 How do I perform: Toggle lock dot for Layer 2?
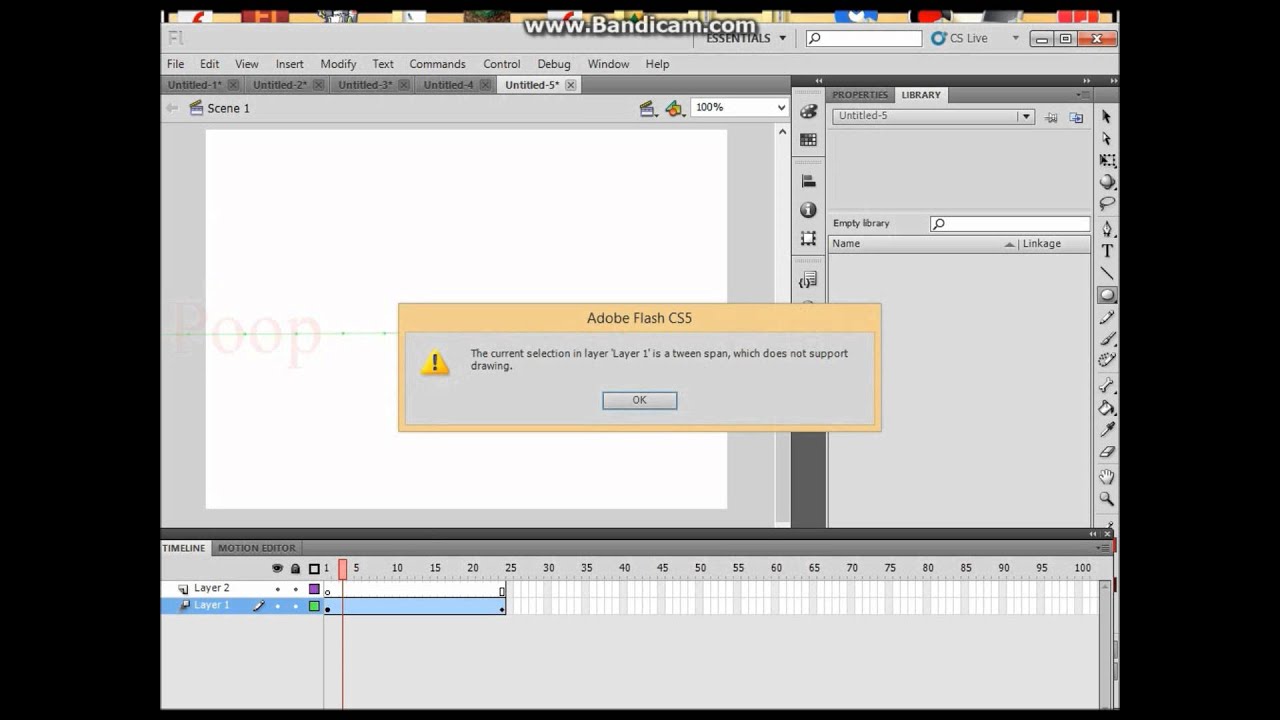295,589
